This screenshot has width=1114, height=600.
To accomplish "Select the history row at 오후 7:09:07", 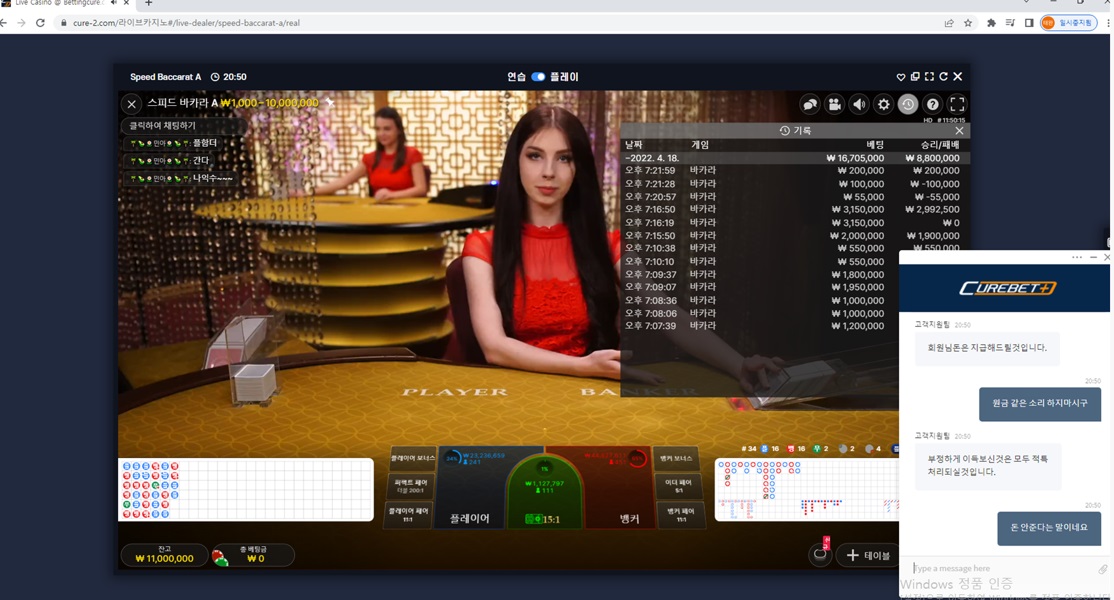I will [760, 288].
